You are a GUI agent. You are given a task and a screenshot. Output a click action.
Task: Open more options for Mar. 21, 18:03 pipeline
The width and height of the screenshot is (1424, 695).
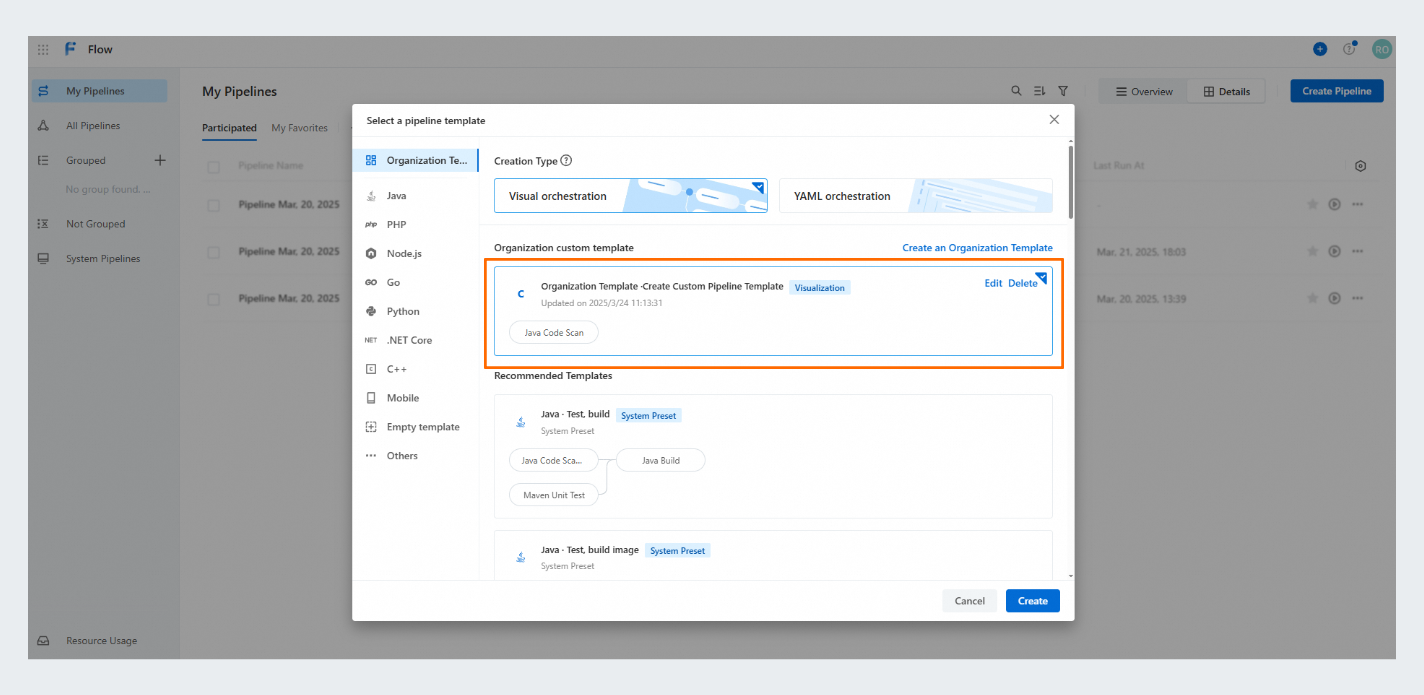pyautogui.click(x=1357, y=251)
